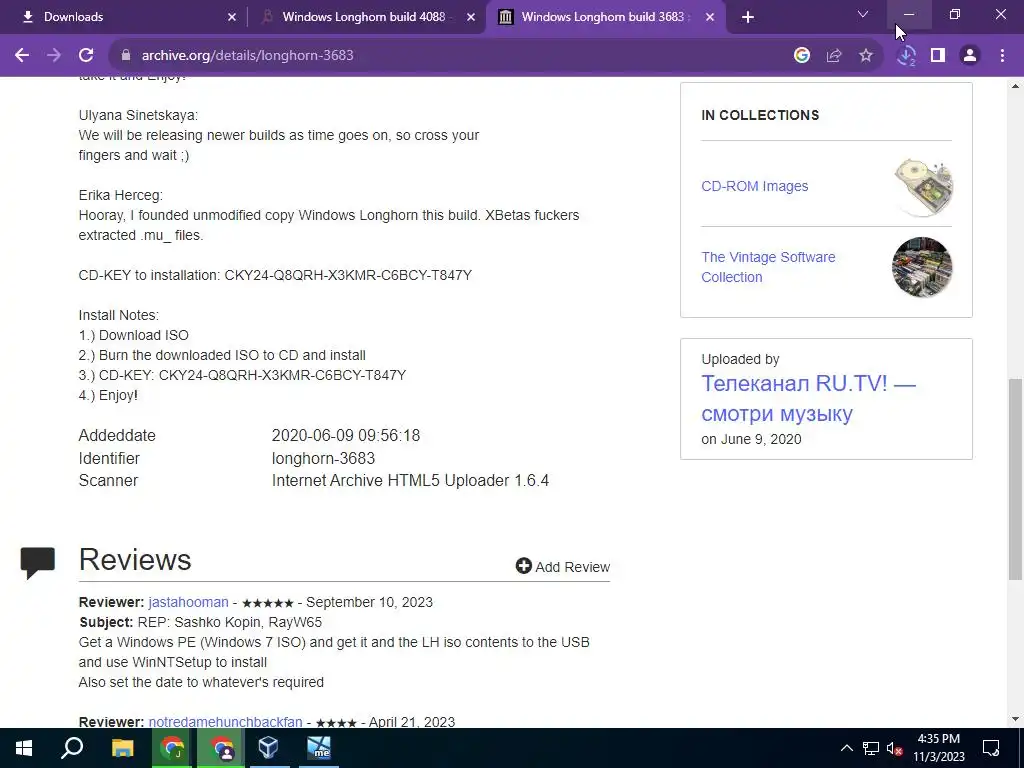Open CD-ROM Images collection link
1024x768 pixels.
pyautogui.click(x=754, y=186)
